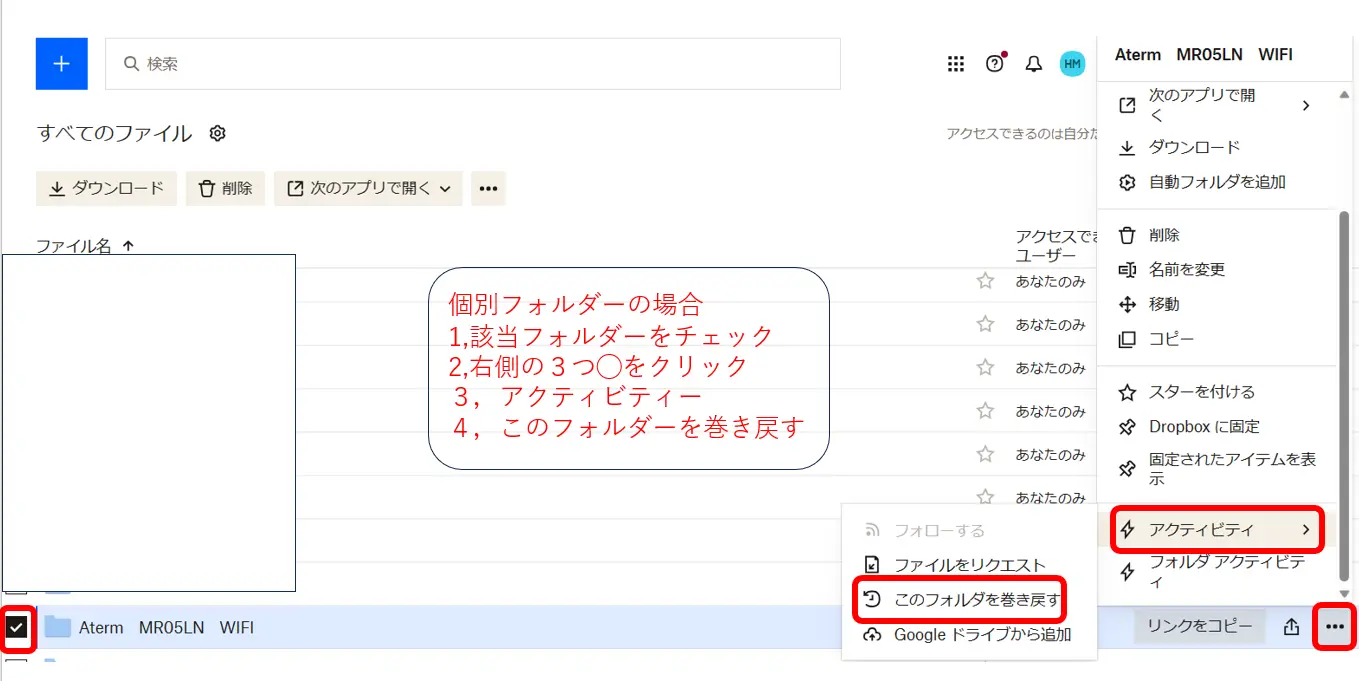1359x681 pixels.
Task: Select スターを付ける in the context menu
Action: [x=1201, y=392]
